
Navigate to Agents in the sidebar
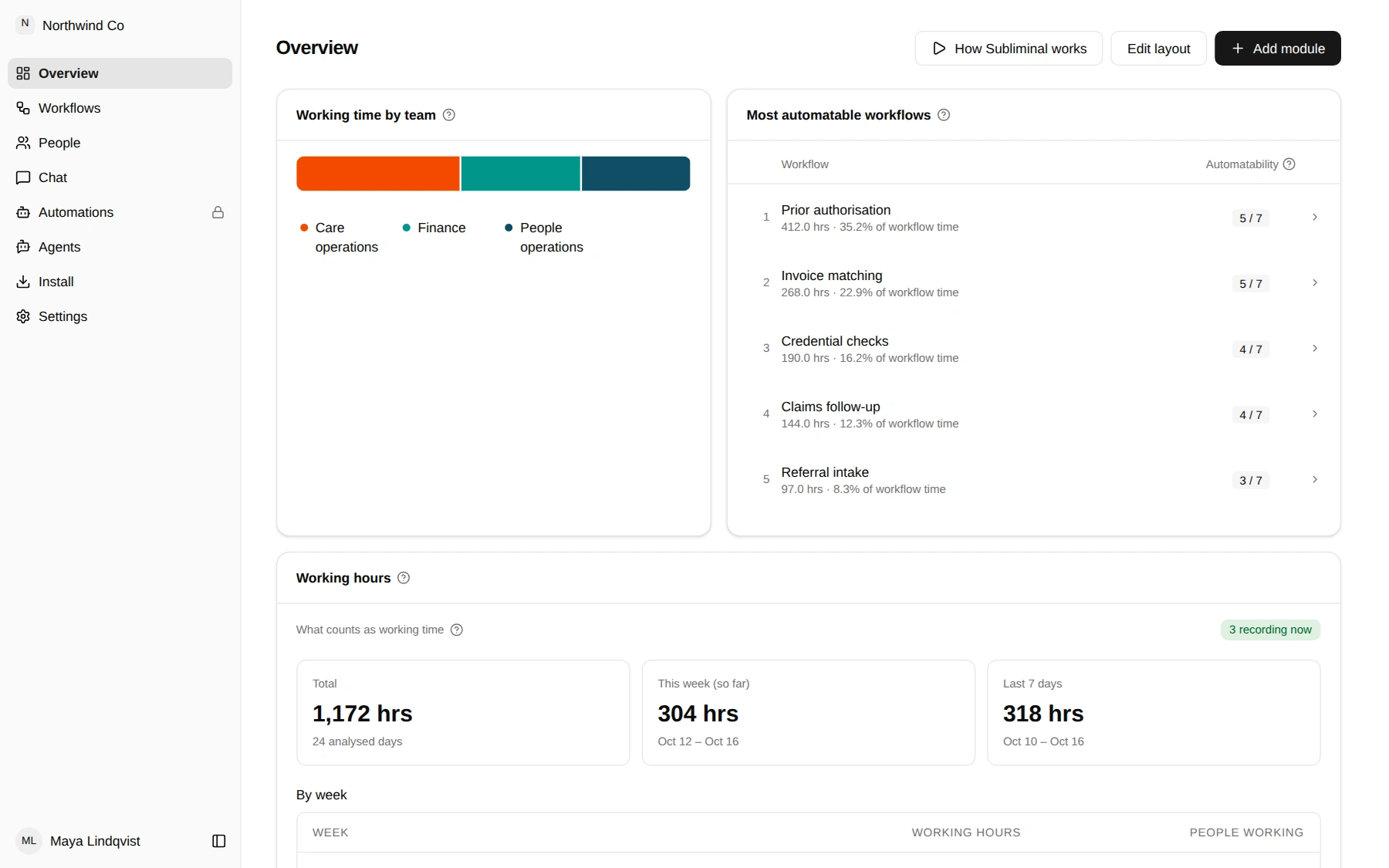tap(120, 247)
